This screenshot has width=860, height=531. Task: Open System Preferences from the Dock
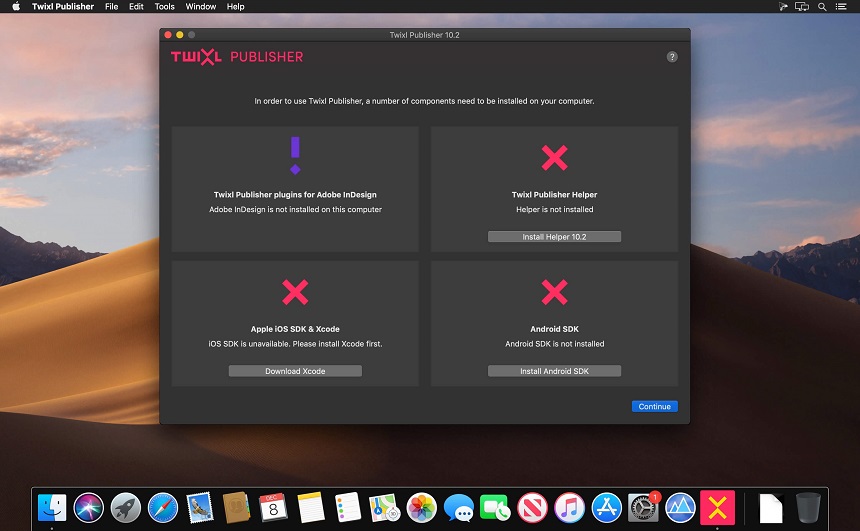coord(643,507)
